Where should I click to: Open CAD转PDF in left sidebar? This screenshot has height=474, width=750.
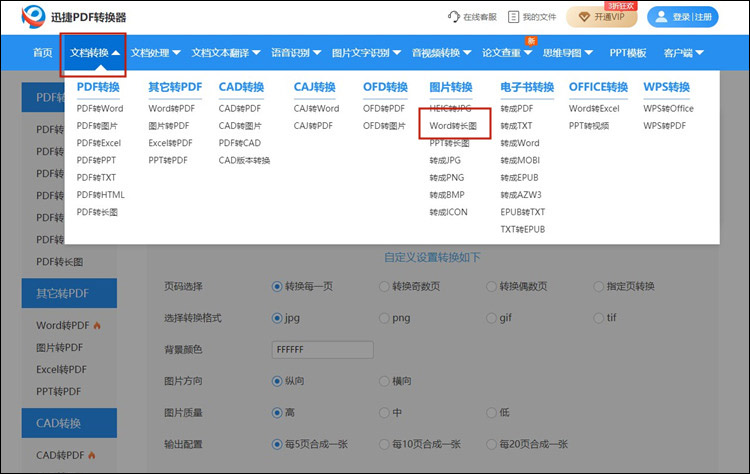pyautogui.click(x=60, y=455)
